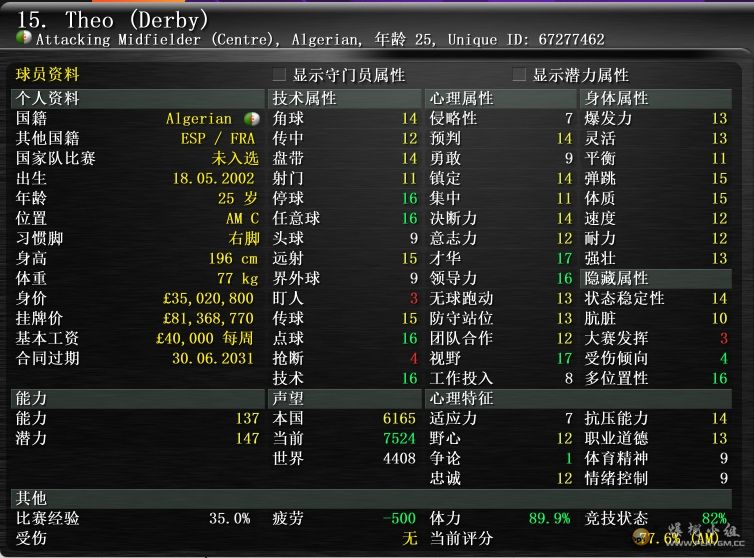Click the 个人资料 section header

(x=47, y=99)
